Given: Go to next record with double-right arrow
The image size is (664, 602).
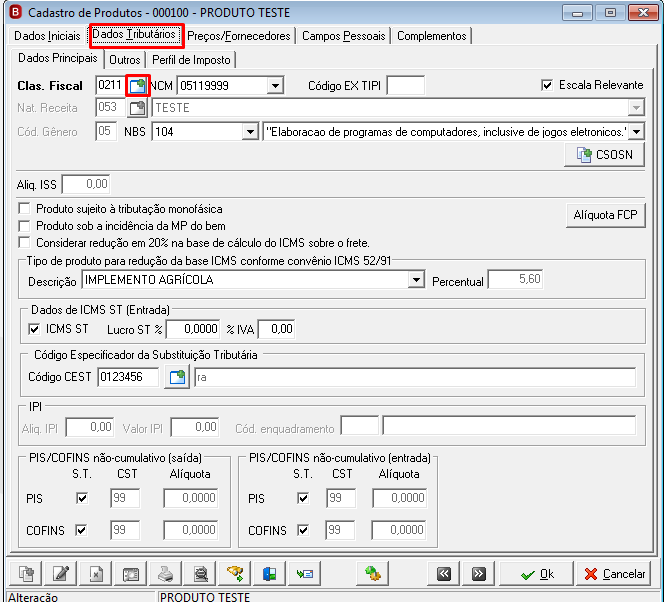Looking at the screenshot, I should click(x=479, y=574).
